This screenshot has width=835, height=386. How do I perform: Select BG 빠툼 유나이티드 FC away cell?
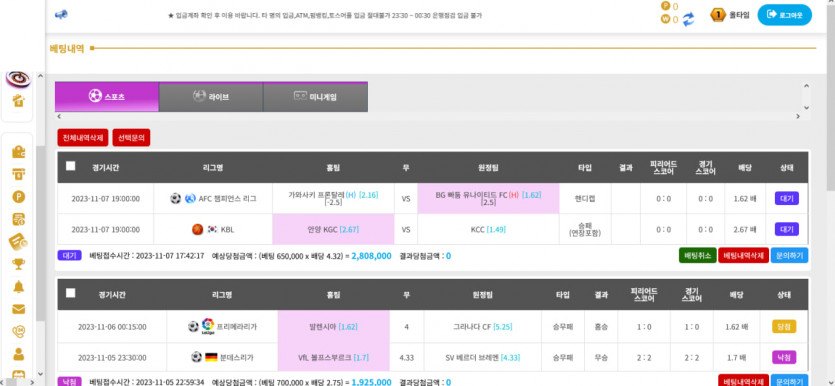point(488,199)
